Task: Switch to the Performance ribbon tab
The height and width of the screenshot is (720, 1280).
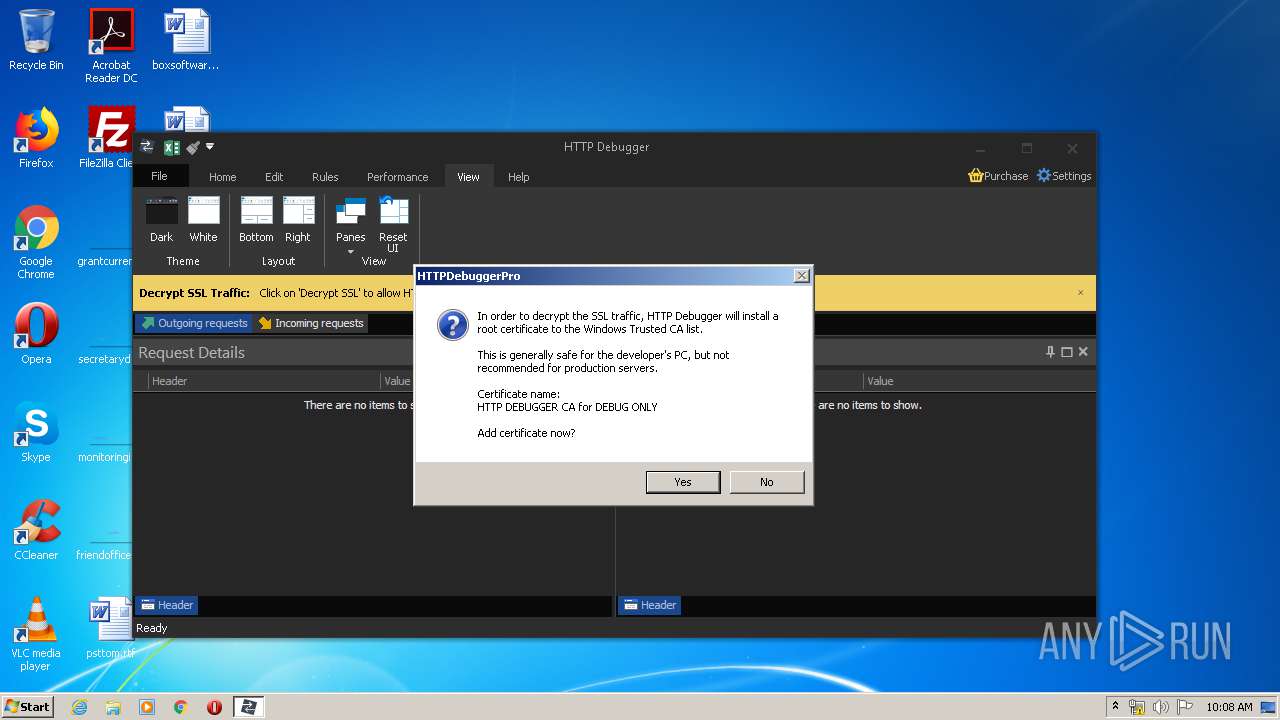Action: tap(397, 177)
